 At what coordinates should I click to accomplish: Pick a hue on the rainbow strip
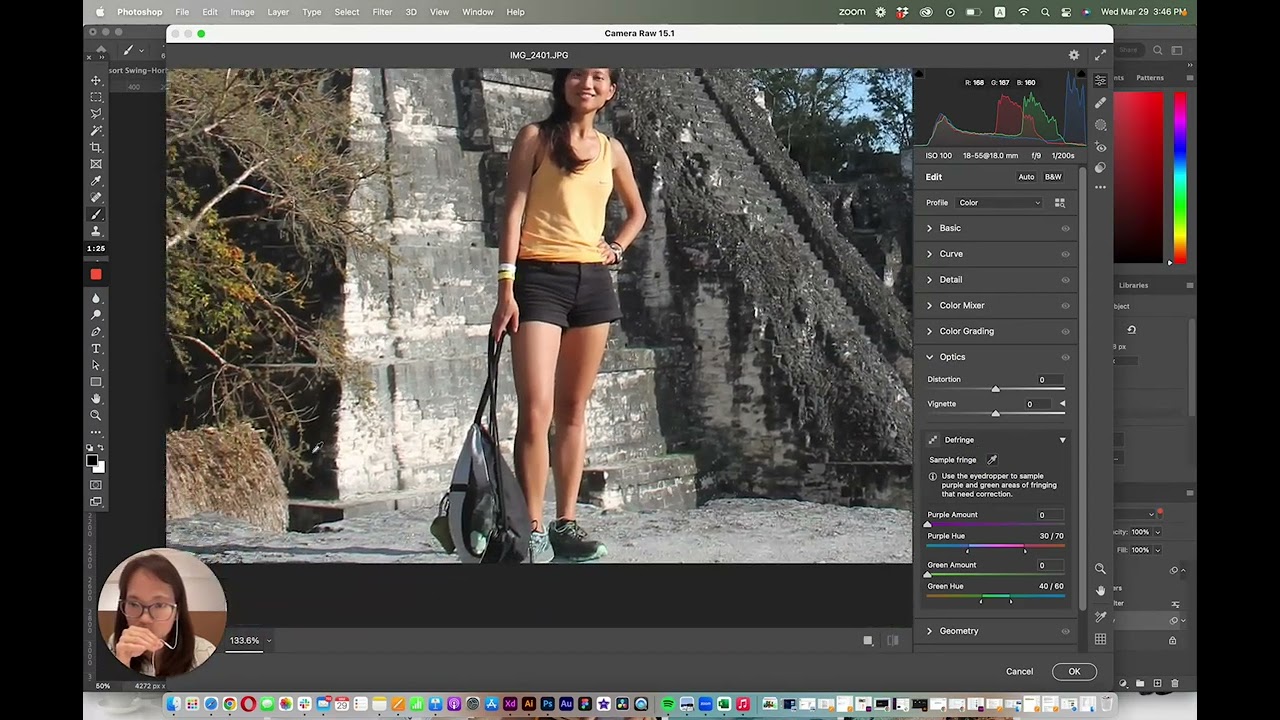[1180, 178]
